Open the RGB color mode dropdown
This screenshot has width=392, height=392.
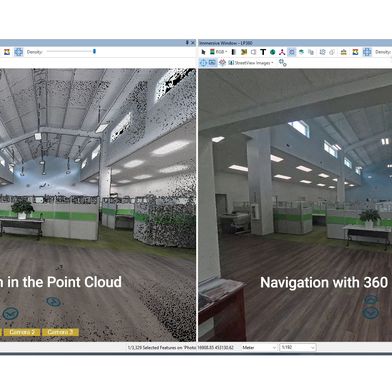tap(218, 52)
